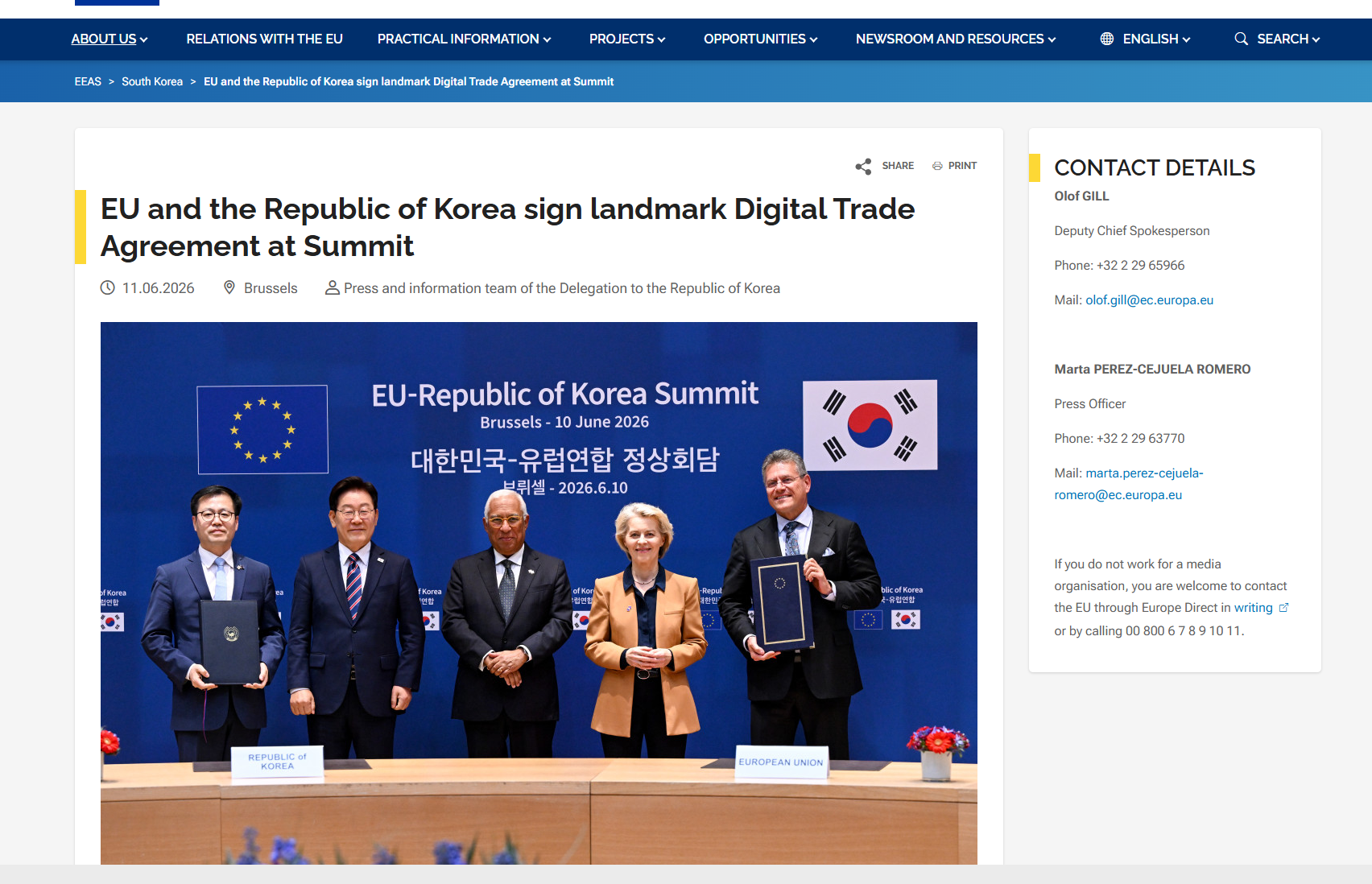1372x884 pixels.
Task: Expand the NEWSROOM AND RESOURCES chevron
Action: (1052, 39)
